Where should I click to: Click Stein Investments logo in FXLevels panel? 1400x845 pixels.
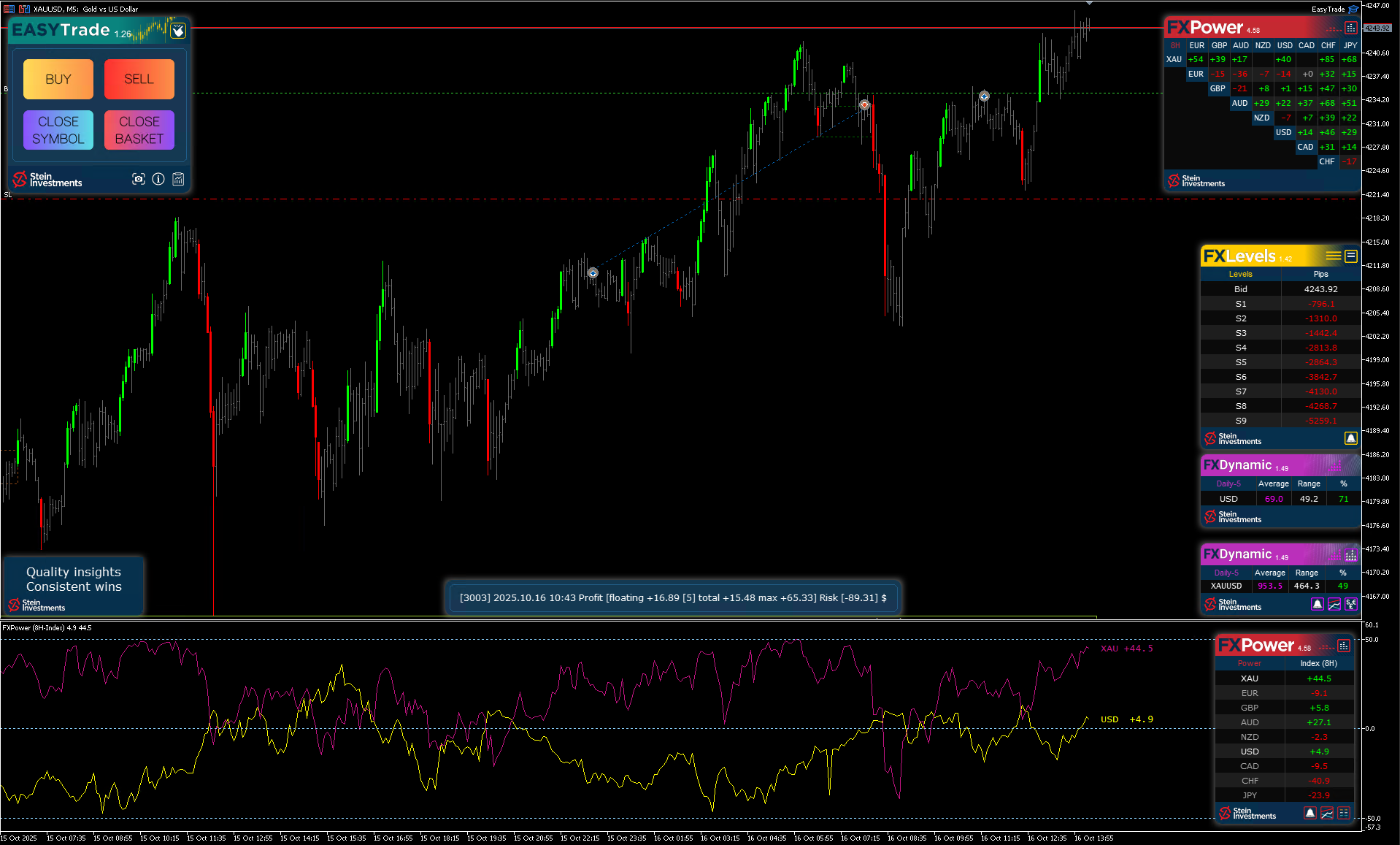pyautogui.click(x=1232, y=438)
